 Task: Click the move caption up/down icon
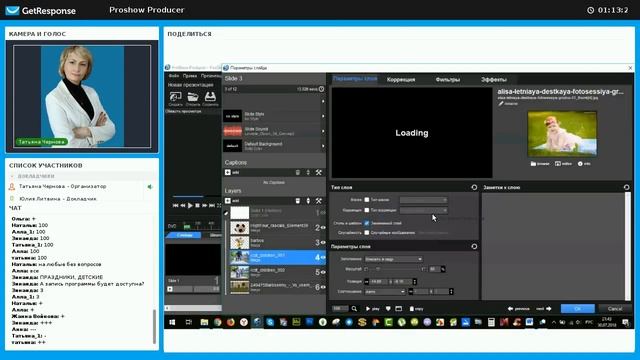(x=308, y=173)
